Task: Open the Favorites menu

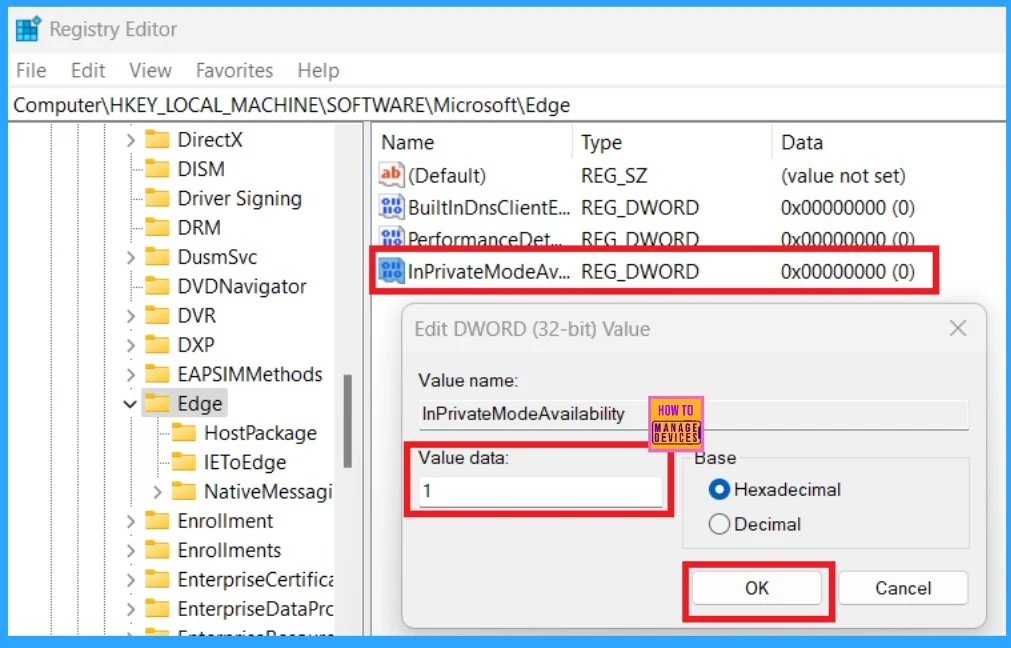Action: coord(235,70)
